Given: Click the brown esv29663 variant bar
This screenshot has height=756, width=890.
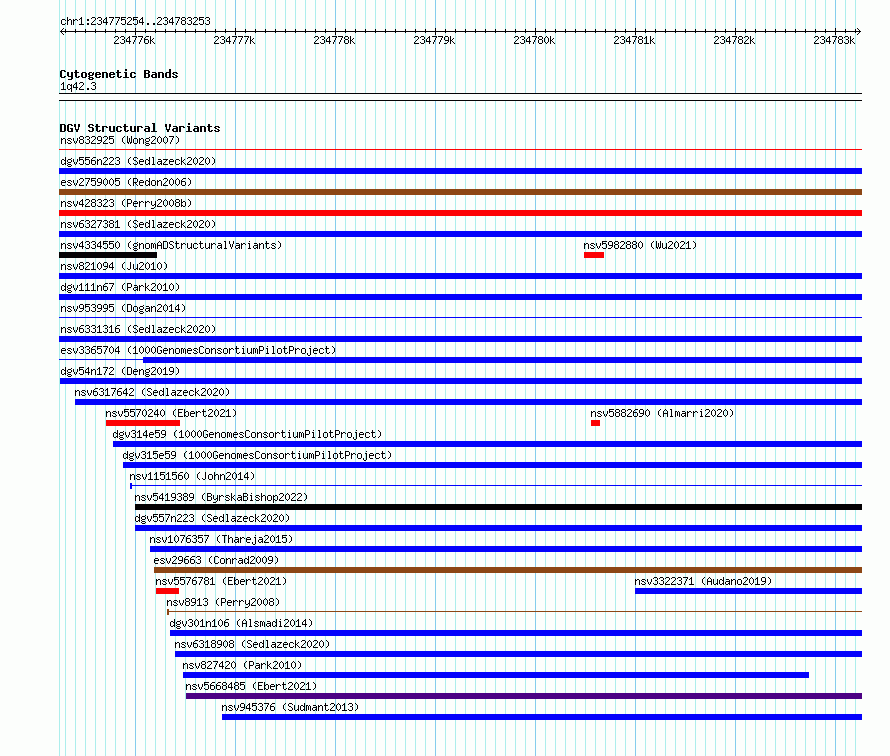Looking at the screenshot, I should pos(508,570).
